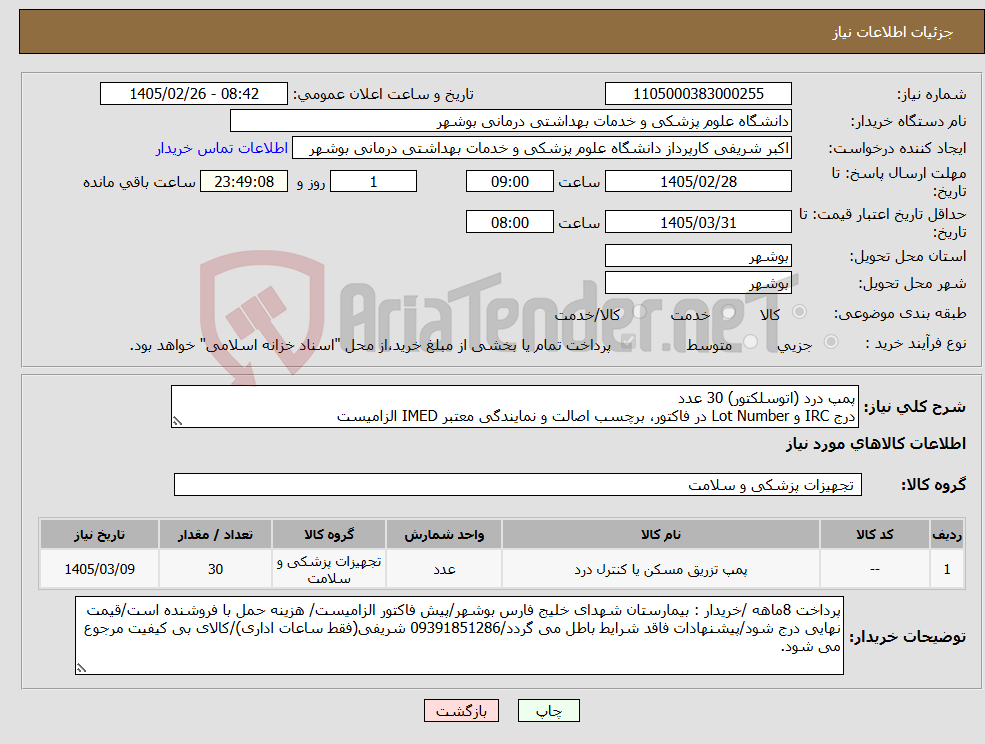Select the متوسط purchase type radio
The height and width of the screenshot is (744, 985).
pos(750,342)
